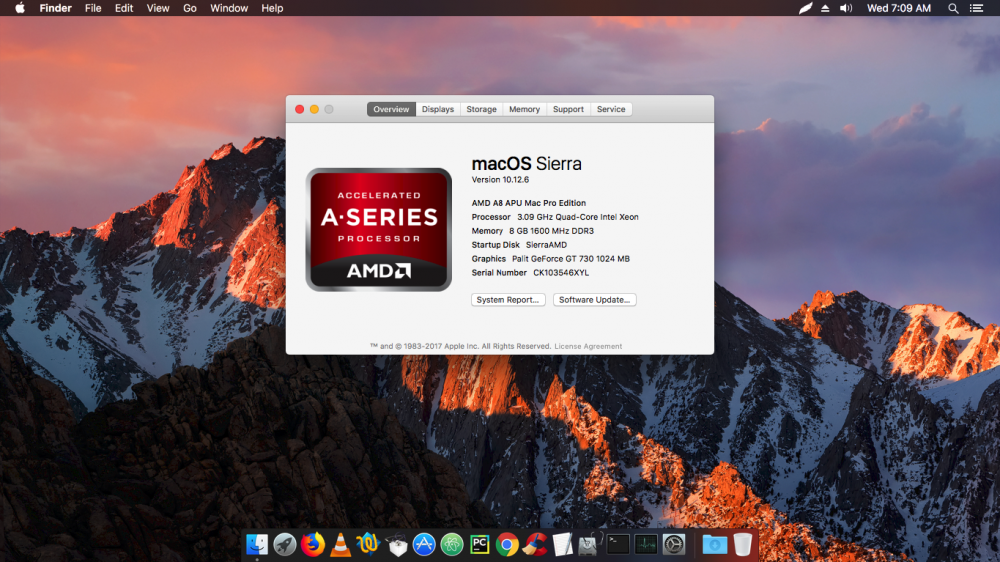Click the Wed 7:09 AM clock
Image resolution: width=1000 pixels, height=562 pixels.
tap(899, 8)
